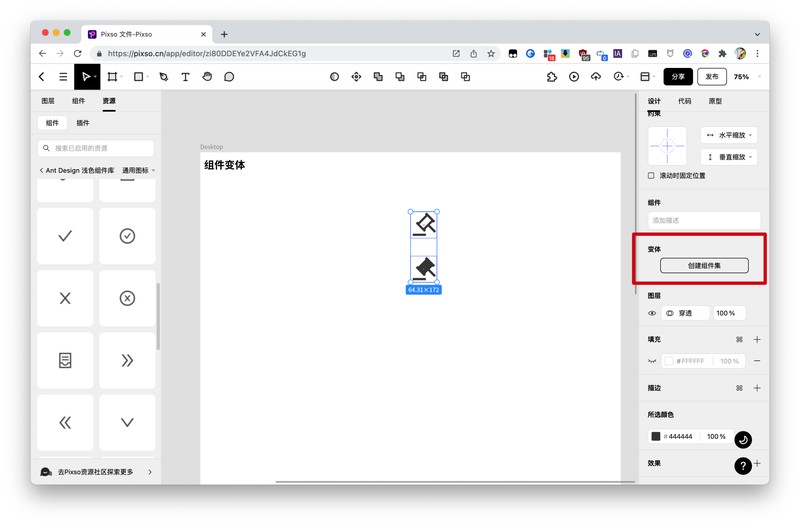Viewport: 800px width, 525px height.
Task: Open the hamburger main menu
Action: (63, 77)
